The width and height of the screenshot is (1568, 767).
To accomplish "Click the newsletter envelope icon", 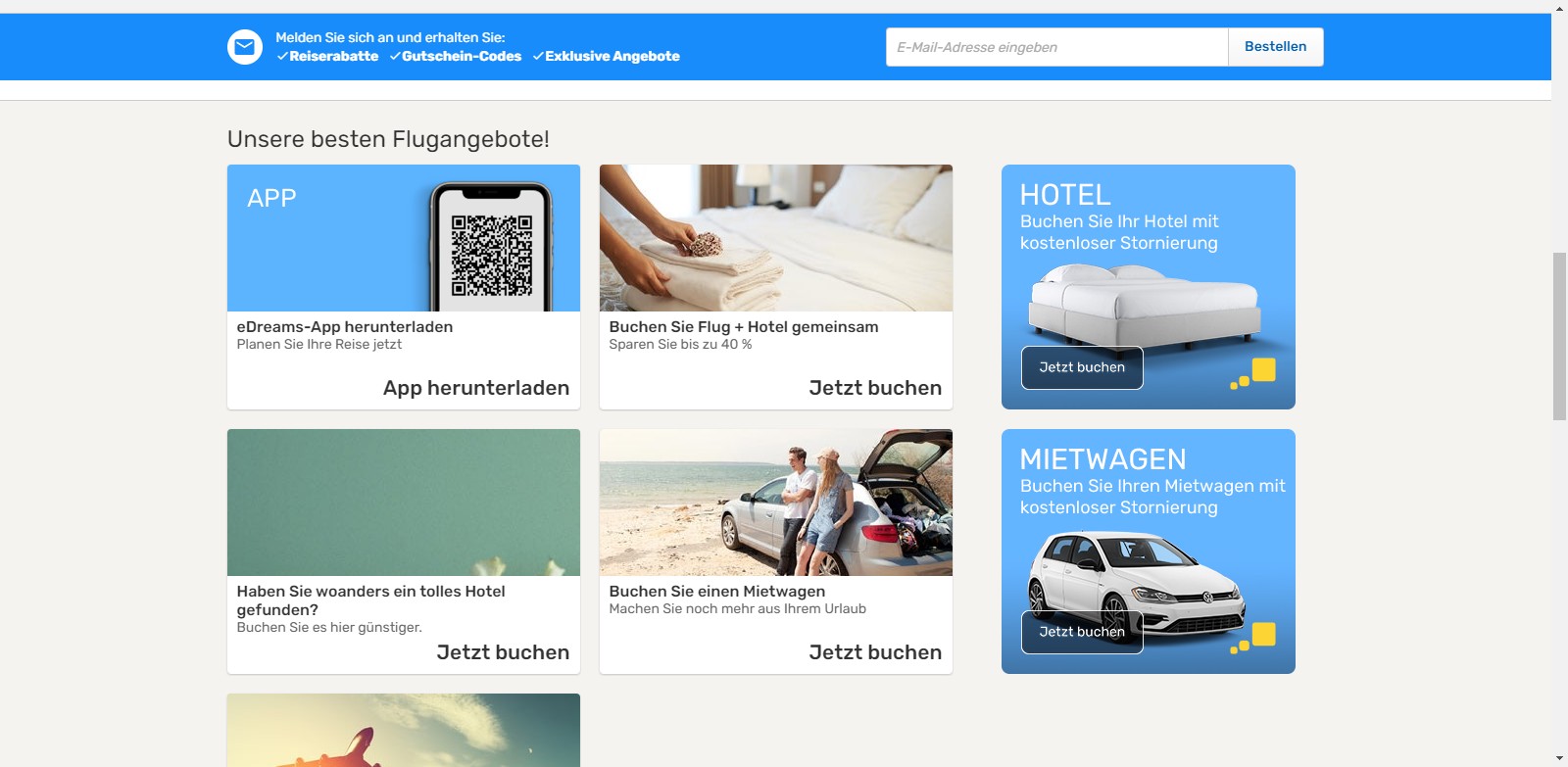I will (x=244, y=47).
